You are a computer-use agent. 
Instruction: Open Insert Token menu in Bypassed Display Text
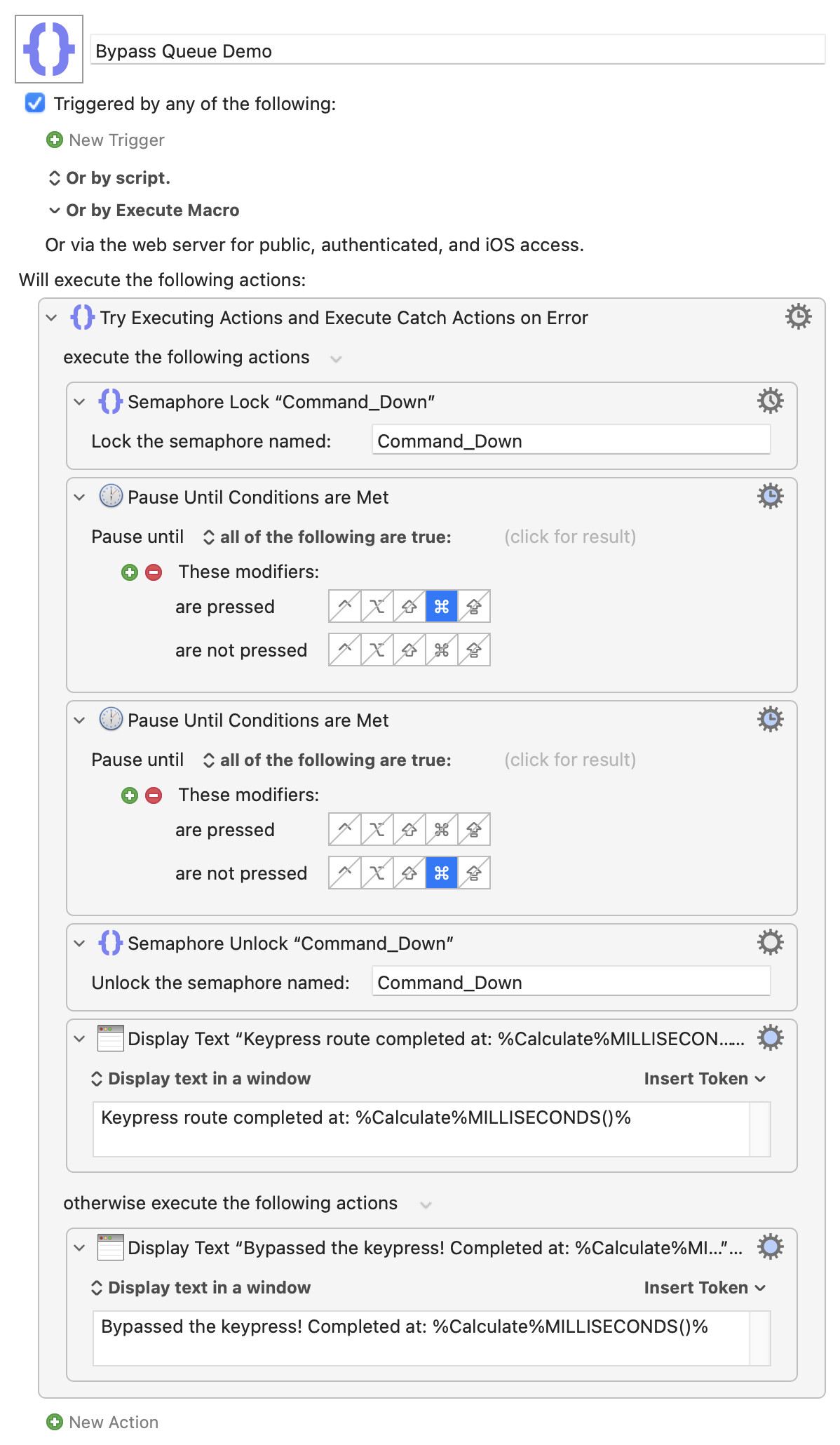pyautogui.click(x=704, y=1288)
